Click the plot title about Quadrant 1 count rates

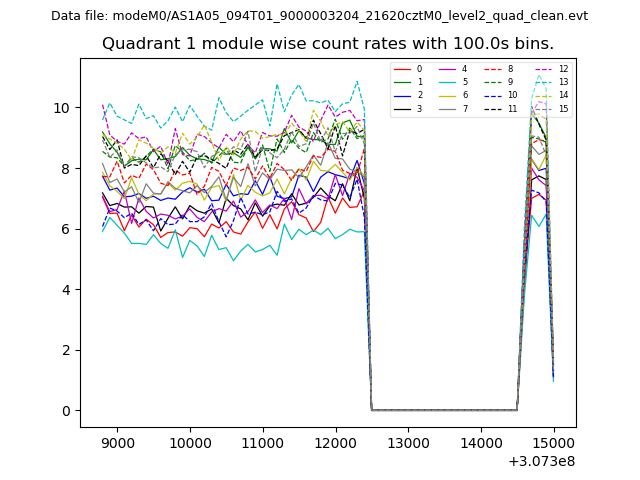pos(327,44)
